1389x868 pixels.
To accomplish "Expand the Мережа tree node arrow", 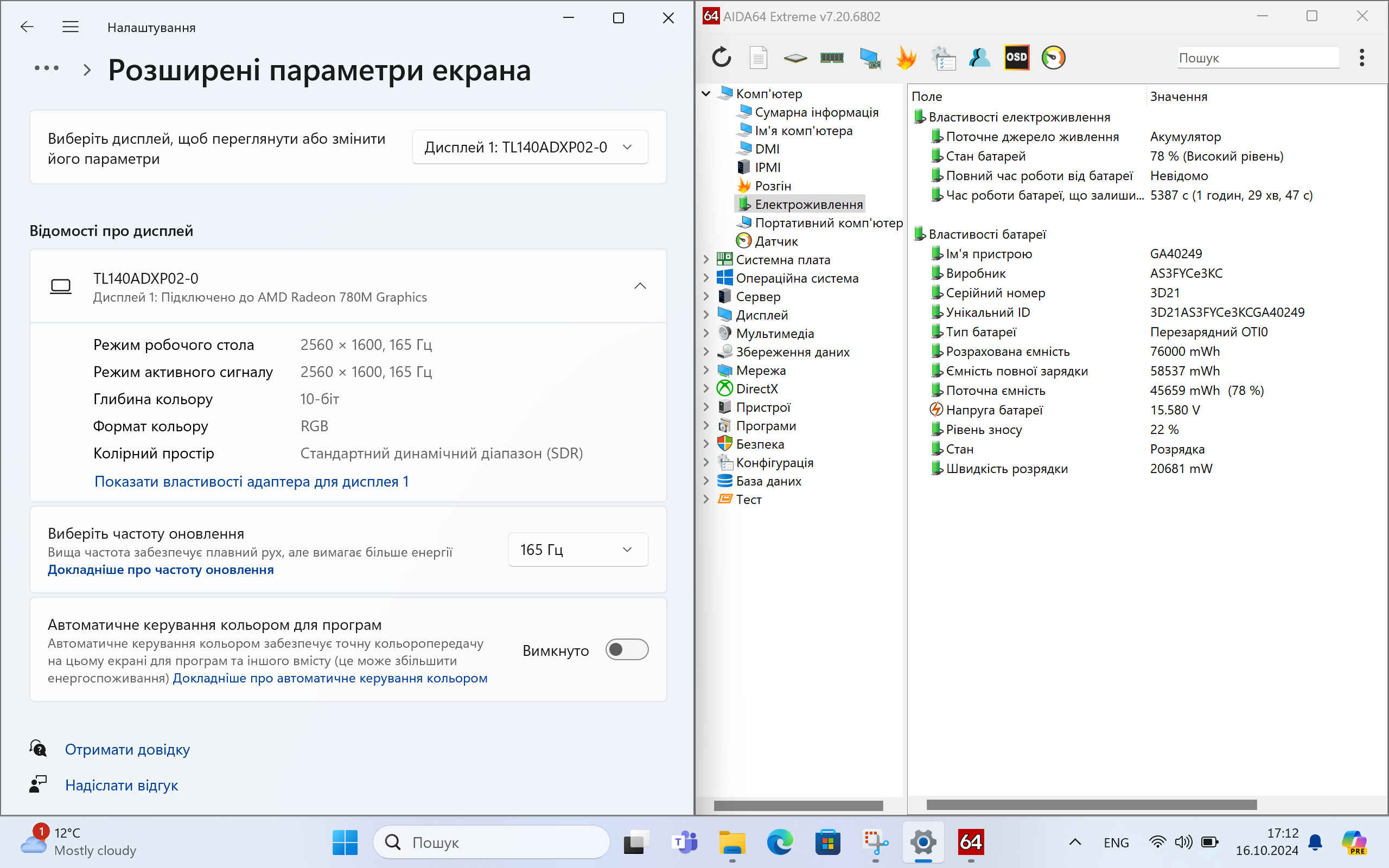I will tap(706, 371).
